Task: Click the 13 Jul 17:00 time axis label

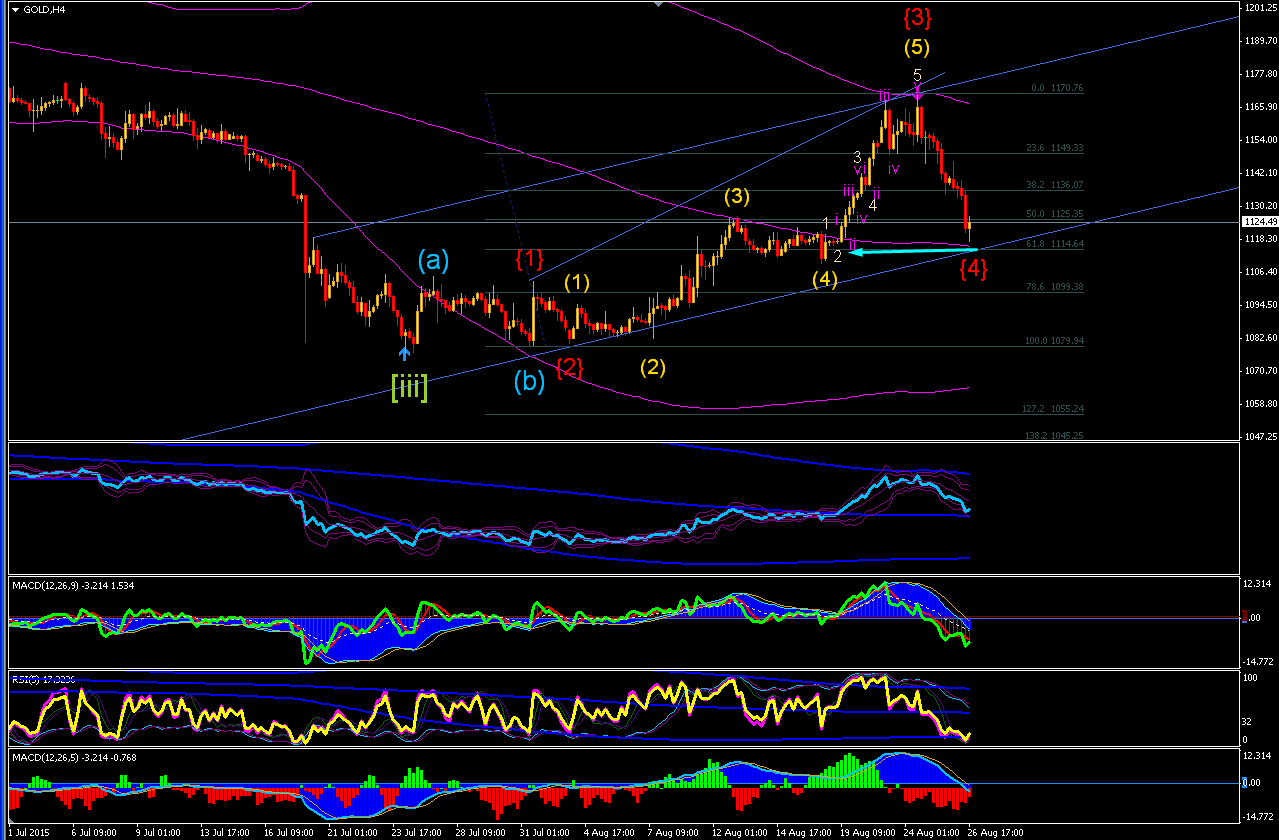Action: pos(225,832)
